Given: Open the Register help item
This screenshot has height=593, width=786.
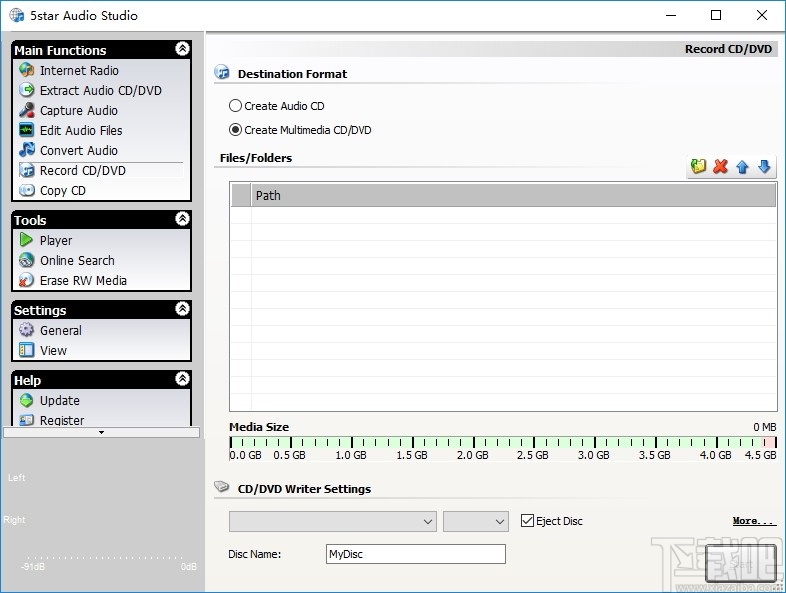Looking at the screenshot, I should click(x=62, y=420).
